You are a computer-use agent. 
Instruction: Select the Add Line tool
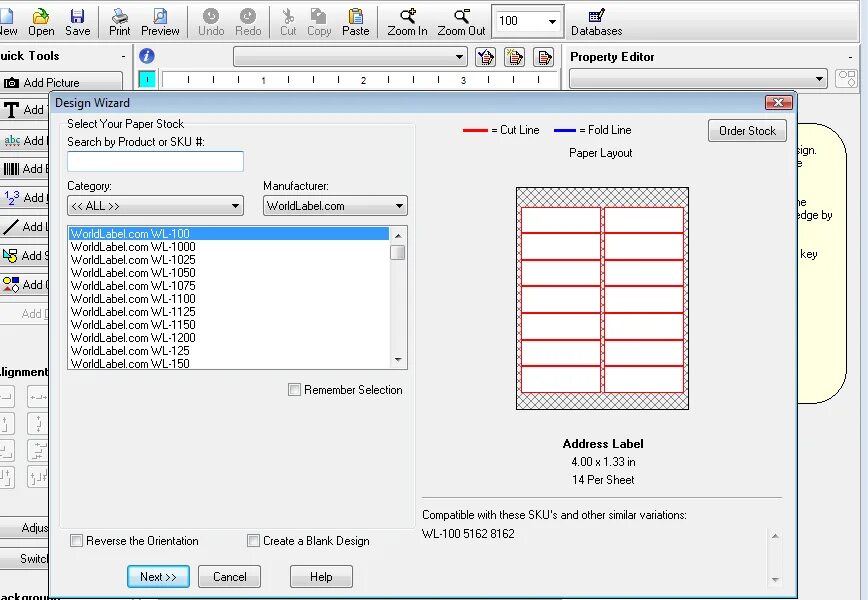(24, 226)
